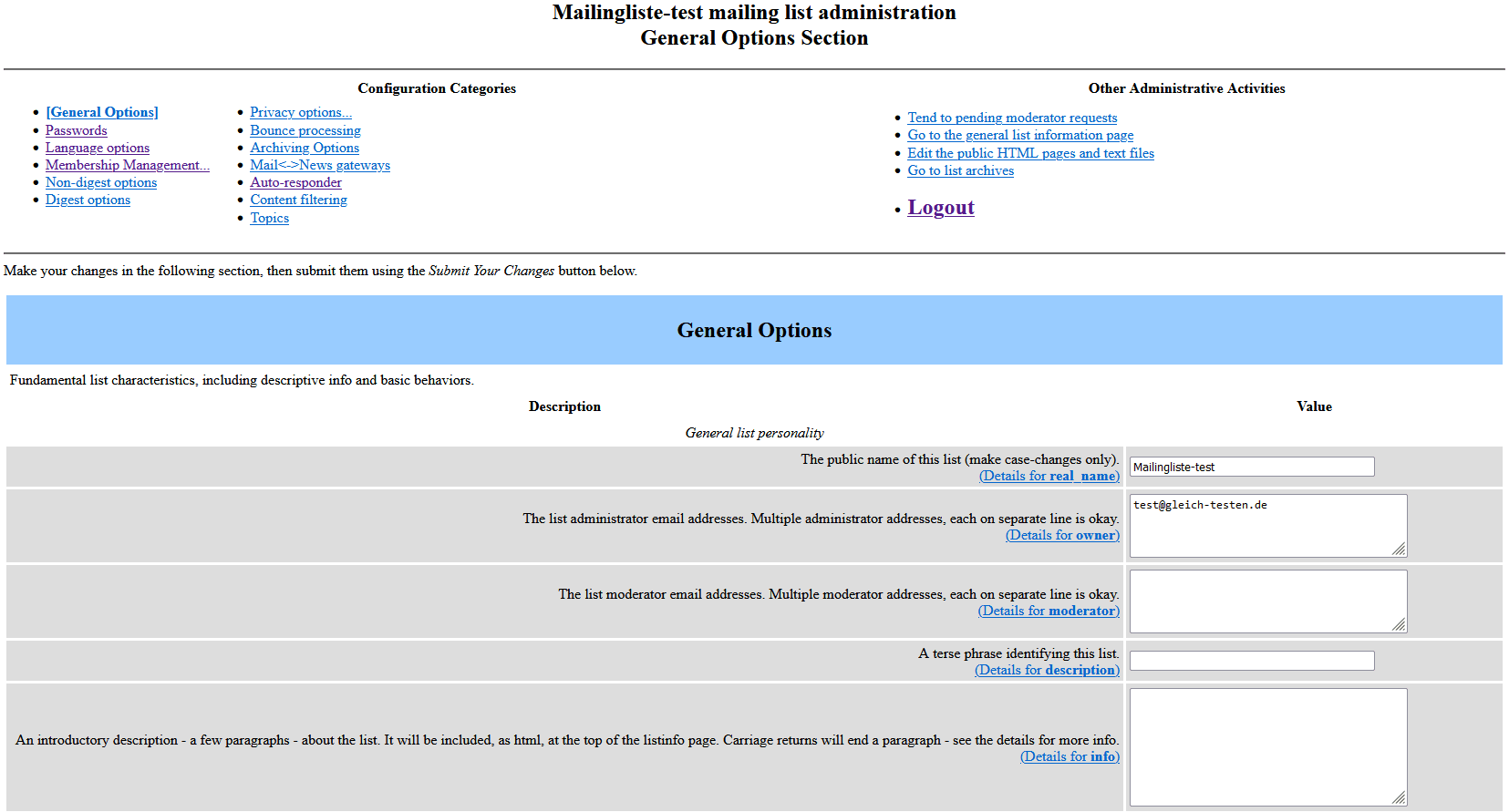
Task: Click the list moderator addresses textarea
Action: point(1267,601)
